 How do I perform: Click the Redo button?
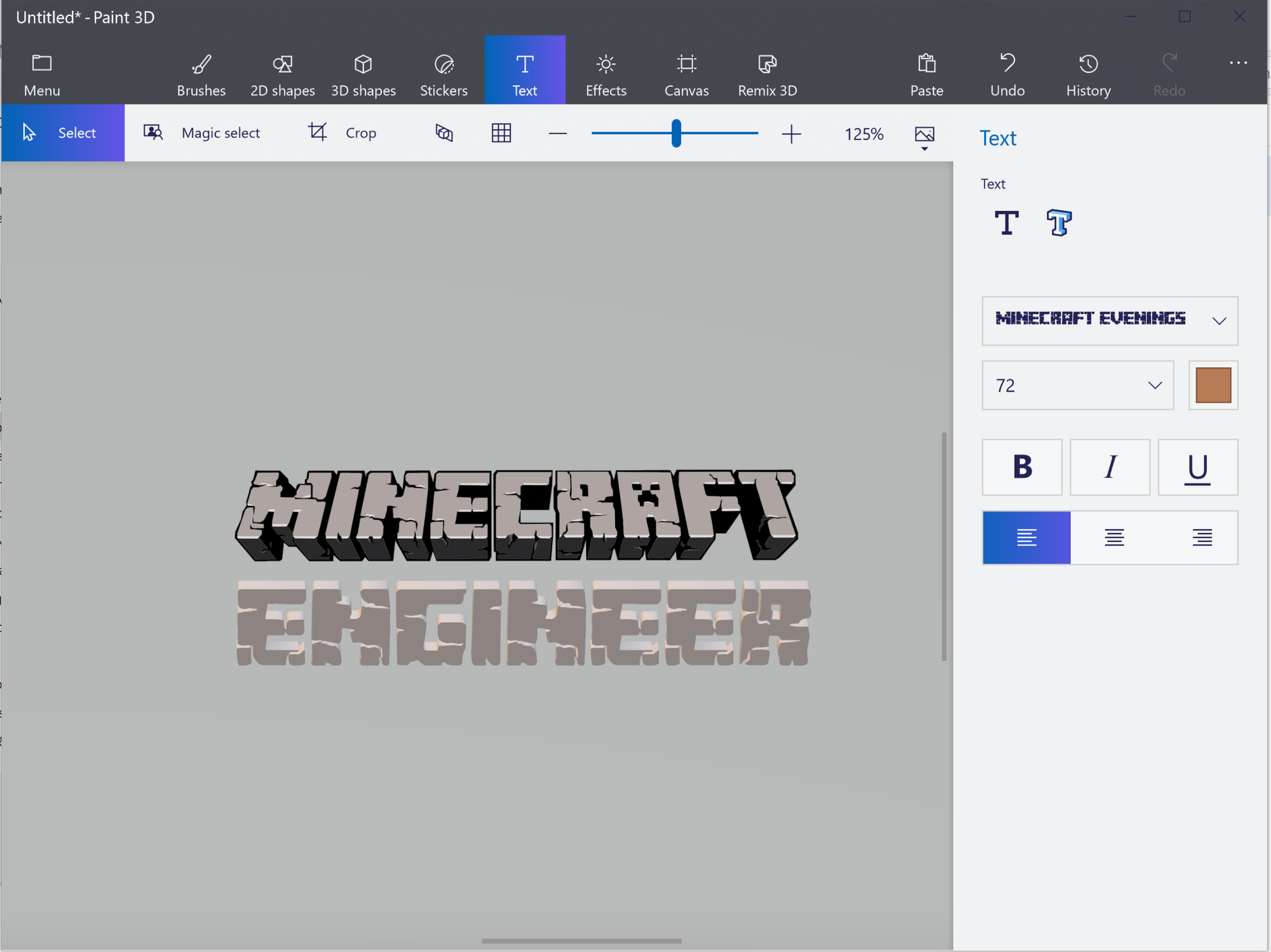(x=1169, y=75)
